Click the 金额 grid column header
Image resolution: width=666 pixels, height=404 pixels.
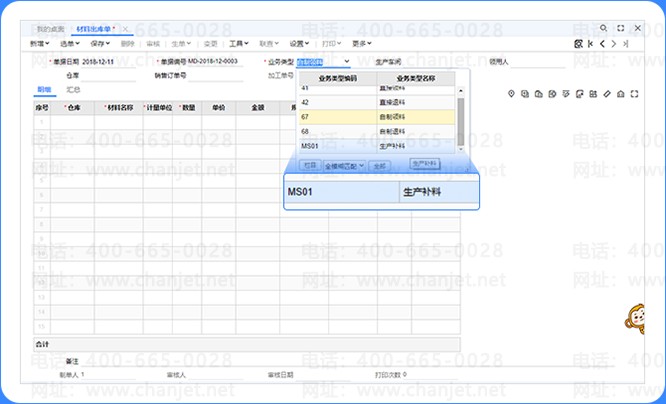point(258,108)
